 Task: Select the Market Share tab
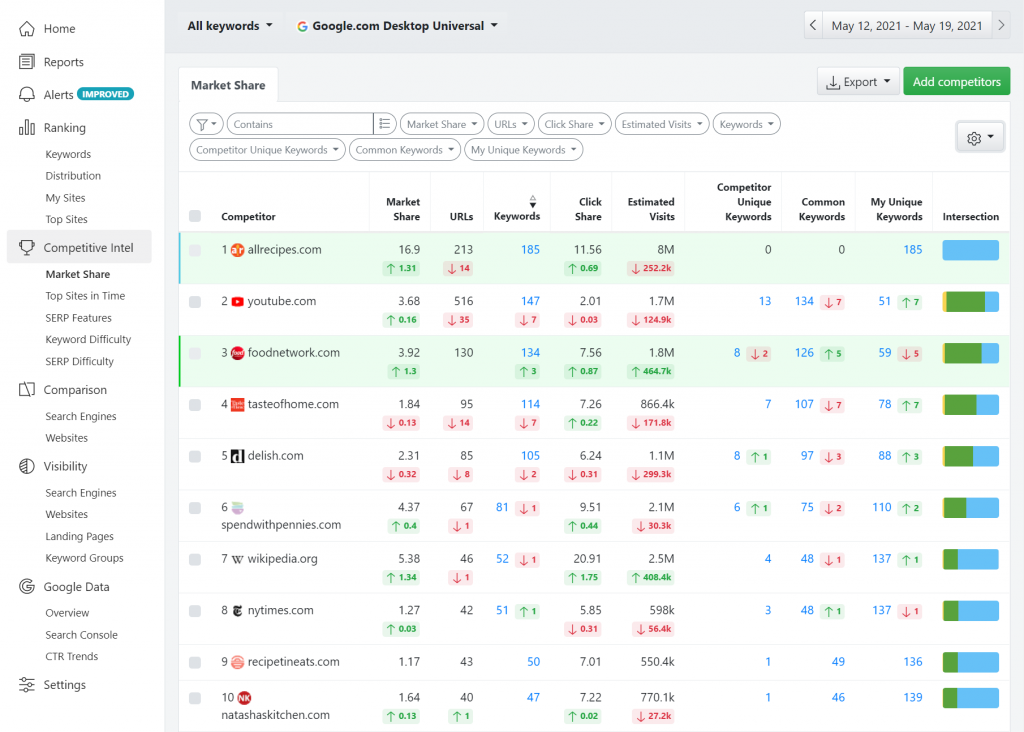pos(228,86)
